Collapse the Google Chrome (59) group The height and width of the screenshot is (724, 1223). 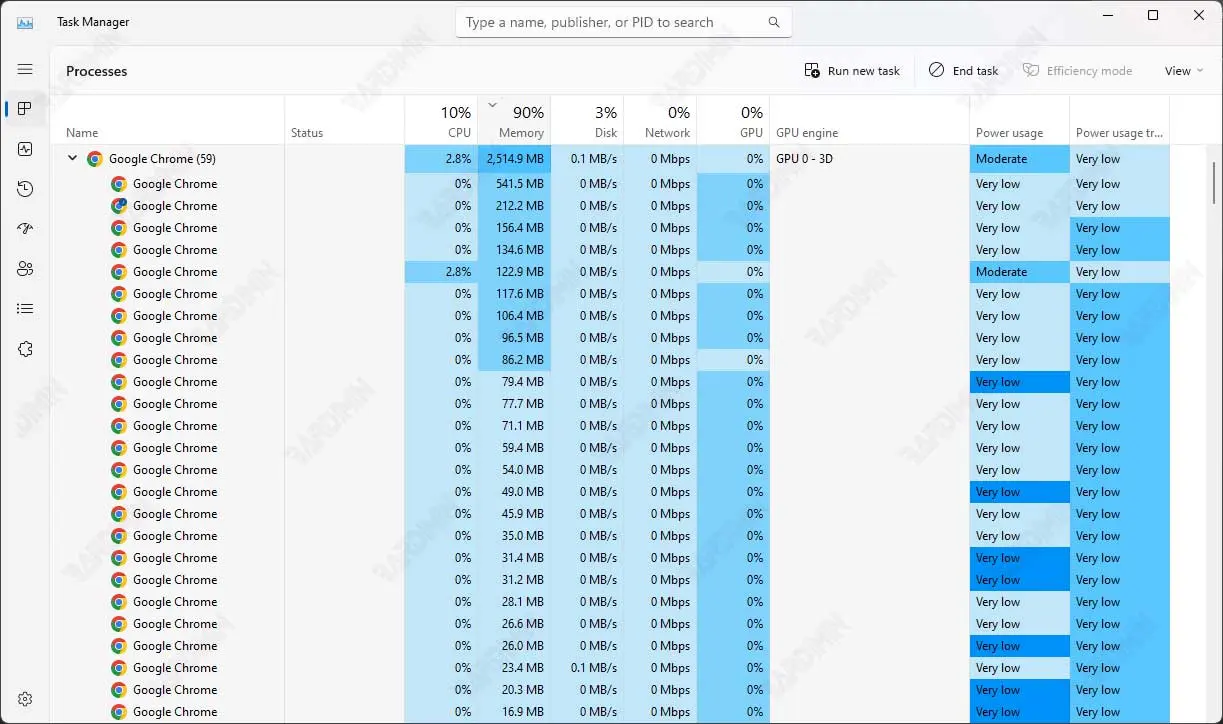pyautogui.click(x=72, y=158)
